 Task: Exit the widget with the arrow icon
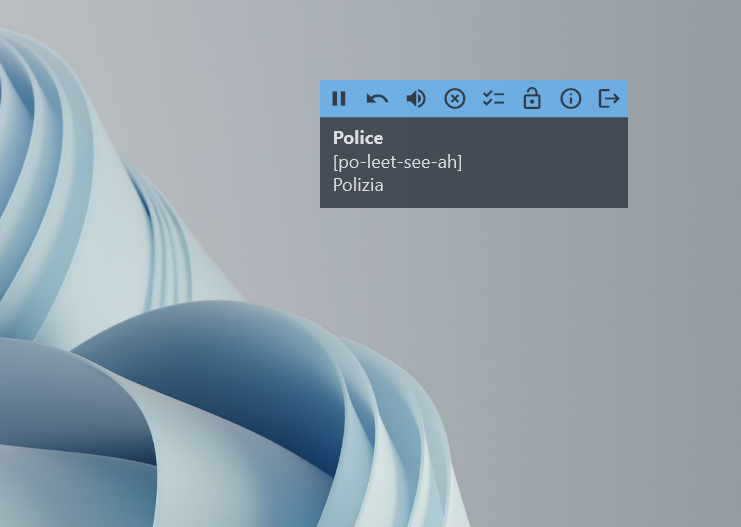609,99
